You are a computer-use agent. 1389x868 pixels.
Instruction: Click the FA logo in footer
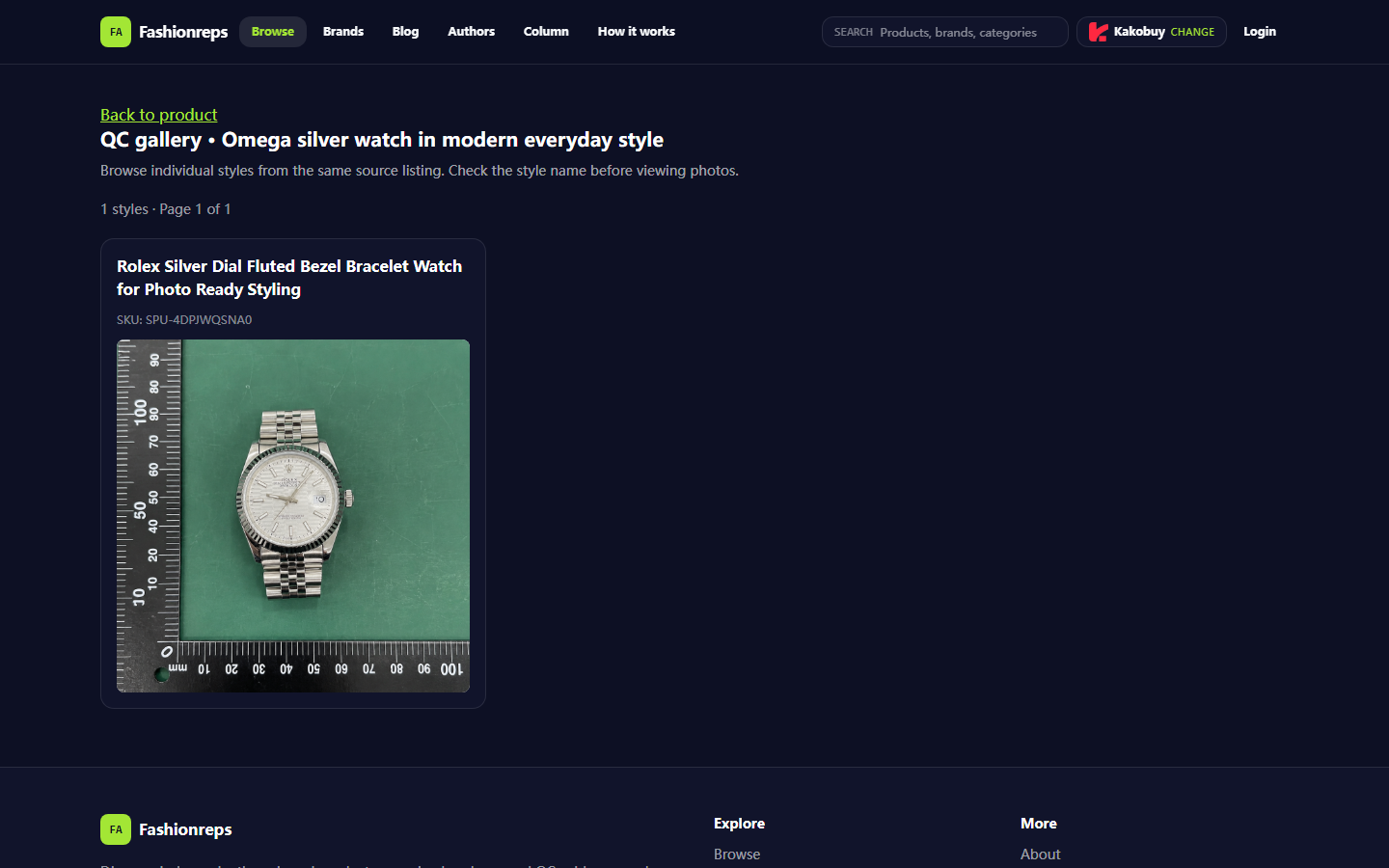pos(116,829)
